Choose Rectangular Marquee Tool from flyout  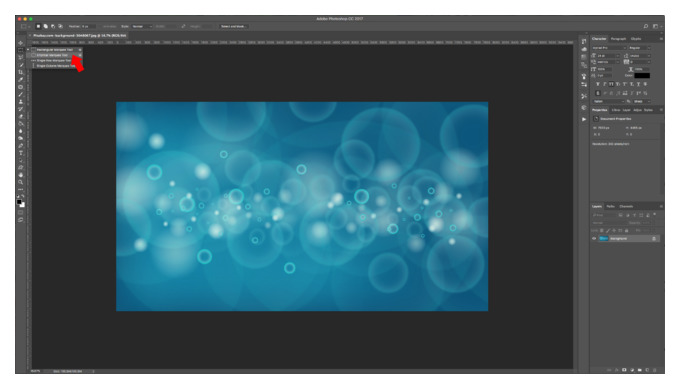point(55,49)
